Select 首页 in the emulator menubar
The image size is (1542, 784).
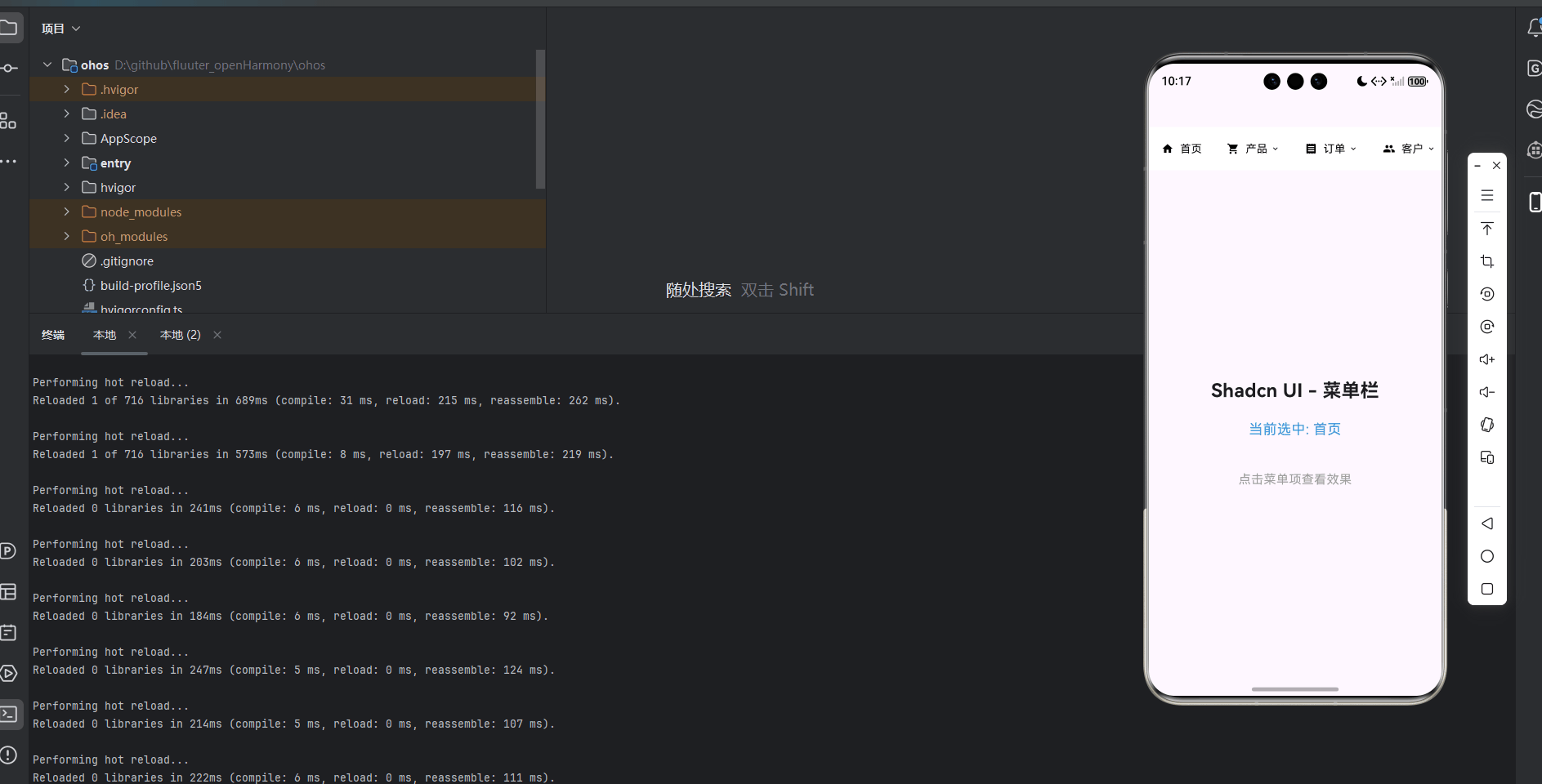[1182, 149]
